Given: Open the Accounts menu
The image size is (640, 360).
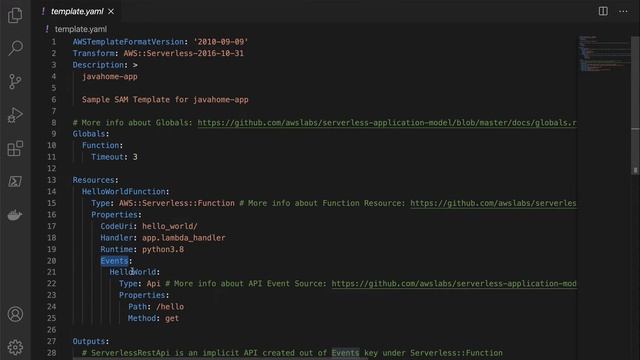Looking at the screenshot, I should coord(15,314).
